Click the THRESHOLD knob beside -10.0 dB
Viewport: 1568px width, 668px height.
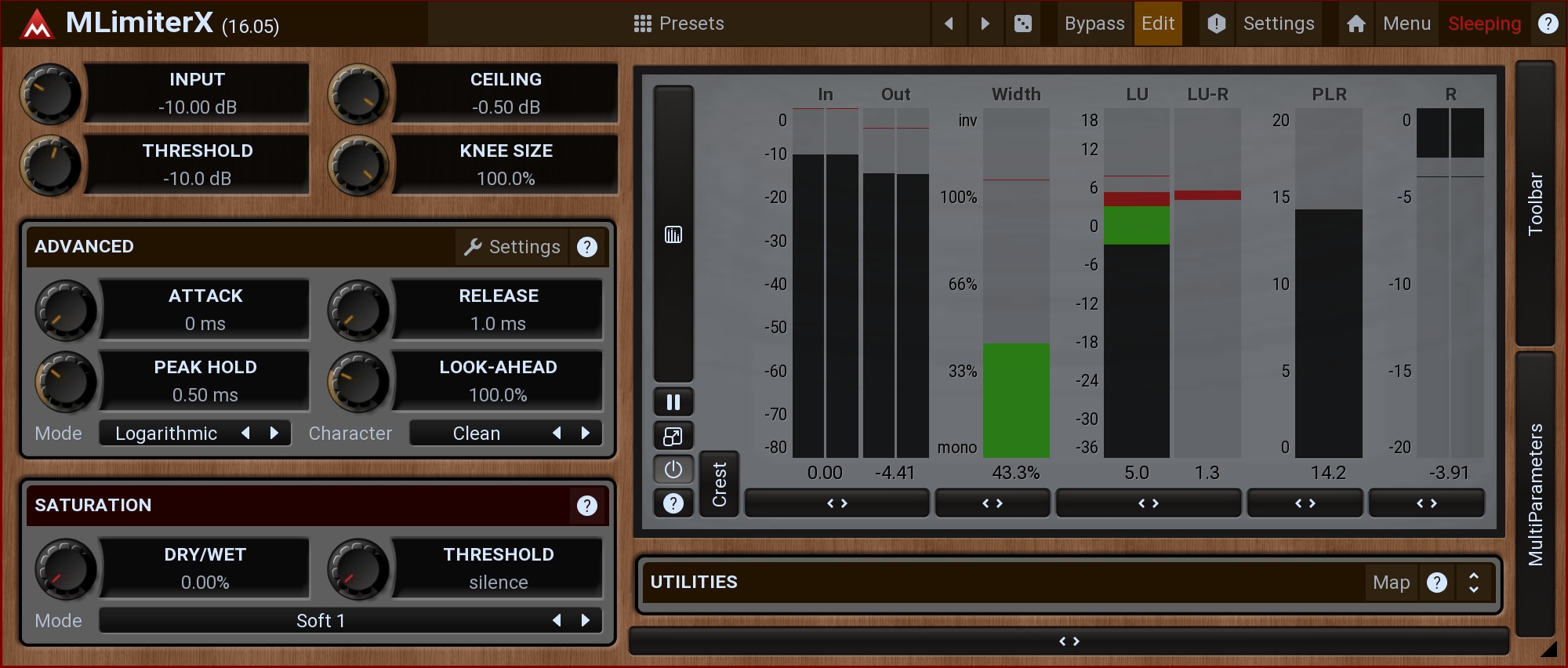(50, 165)
